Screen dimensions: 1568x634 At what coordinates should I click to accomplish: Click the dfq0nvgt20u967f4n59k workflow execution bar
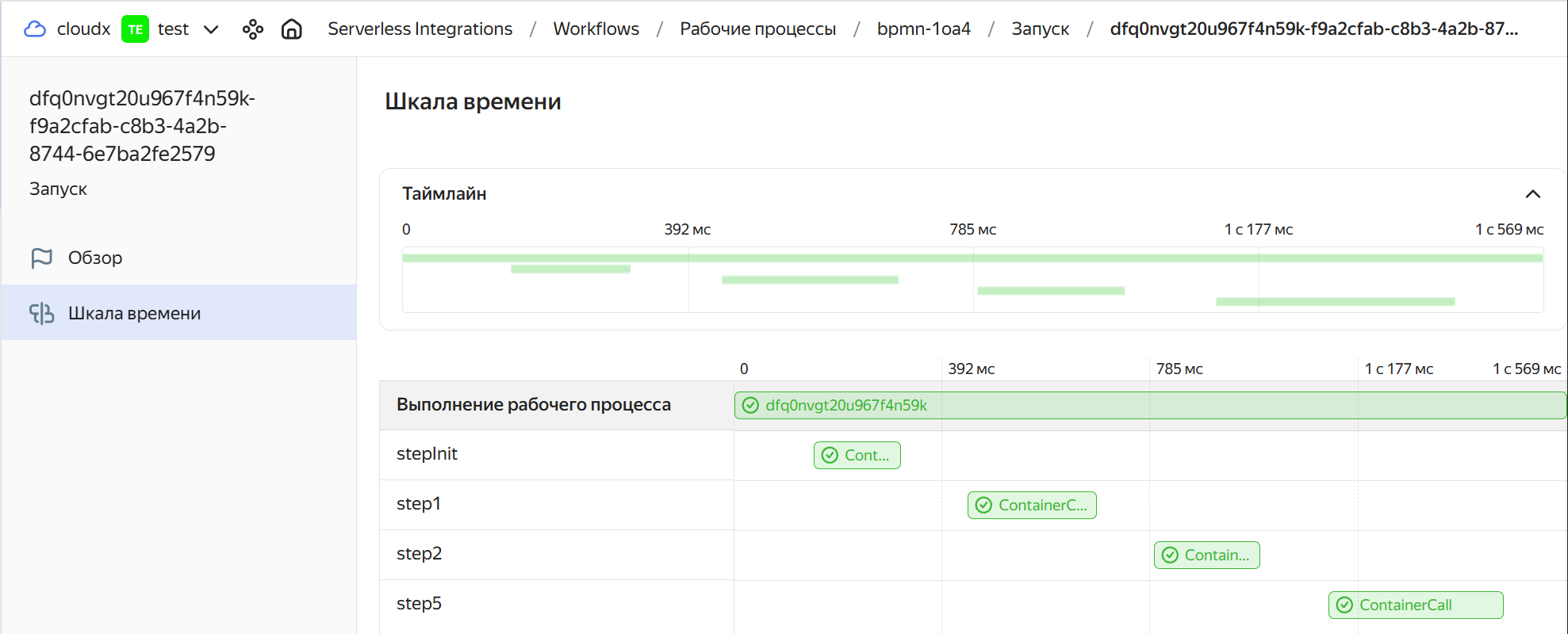1149,406
